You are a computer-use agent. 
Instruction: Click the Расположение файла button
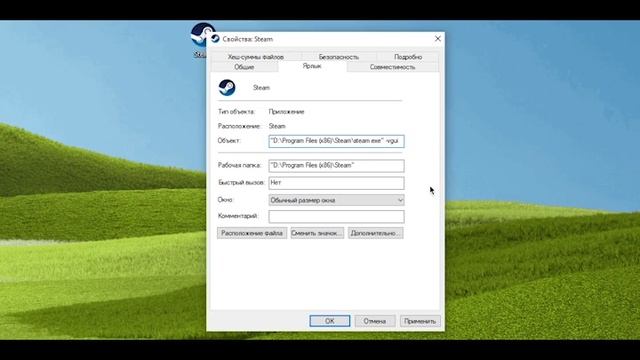click(x=252, y=233)
